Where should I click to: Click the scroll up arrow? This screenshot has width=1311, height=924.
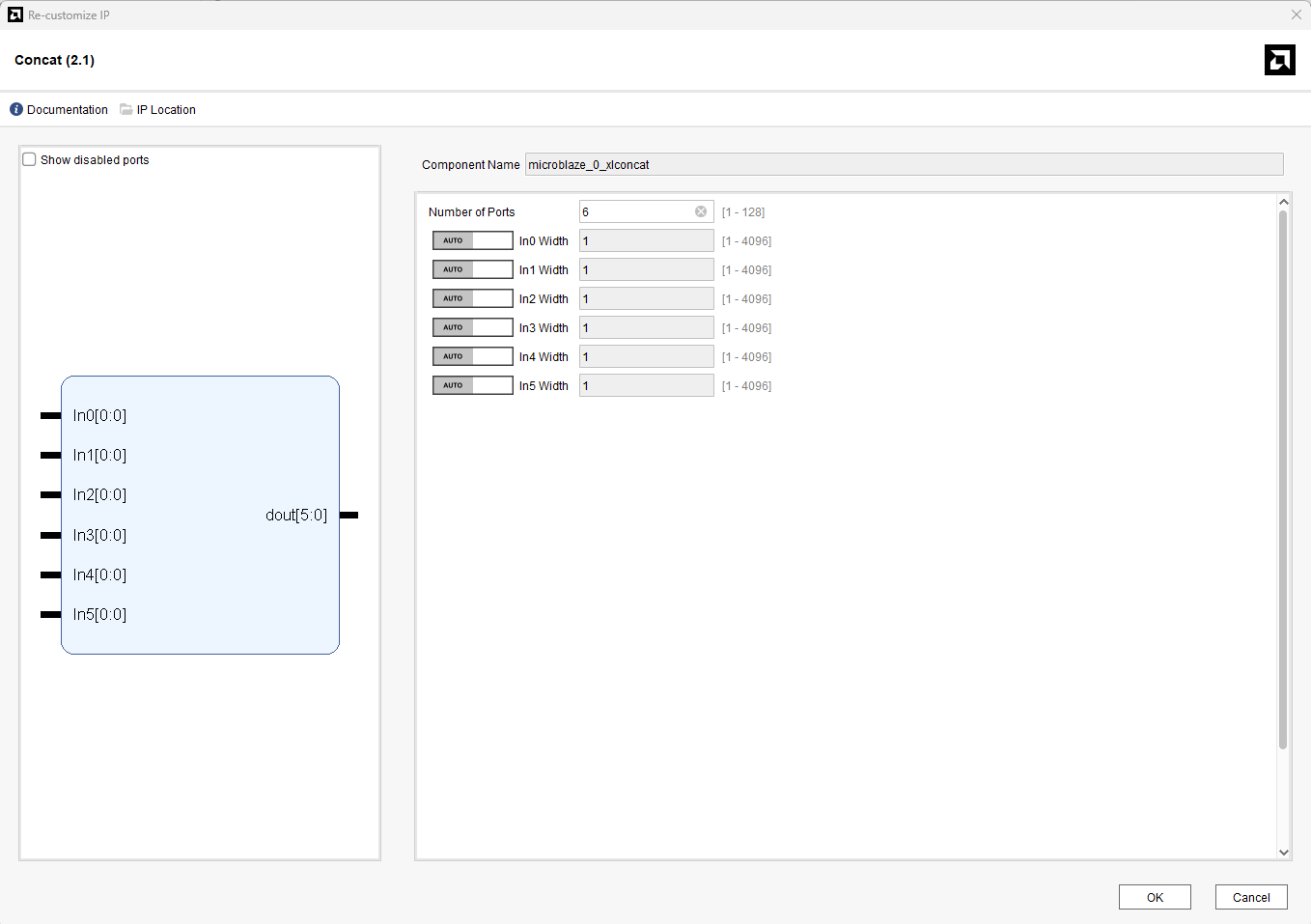1283,202
